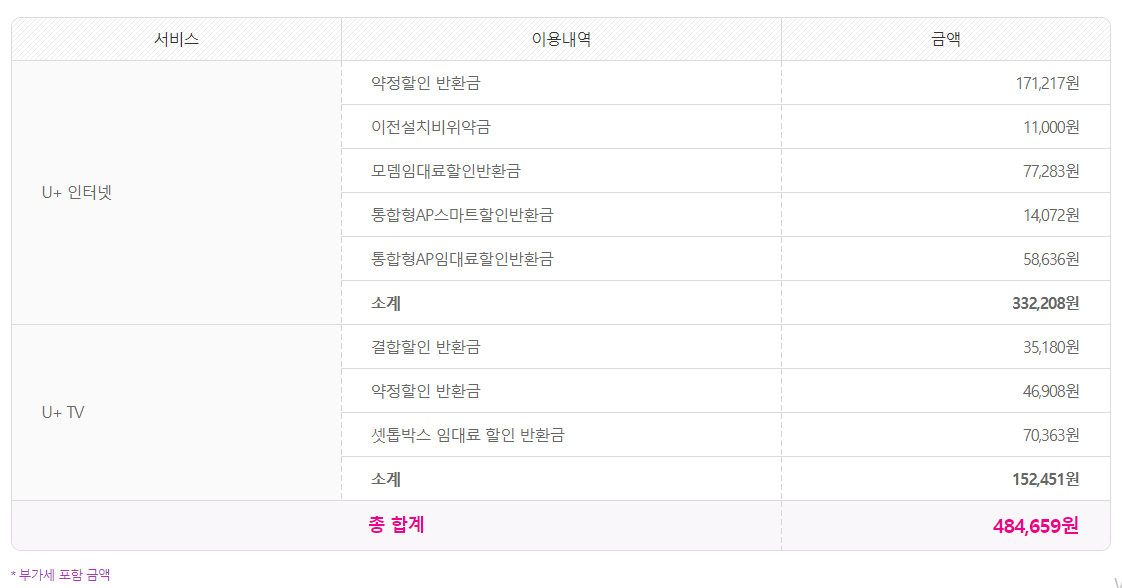Click the 46,908원 TV contract refund amount
1122x588 pixels.
pos(1051,391)
